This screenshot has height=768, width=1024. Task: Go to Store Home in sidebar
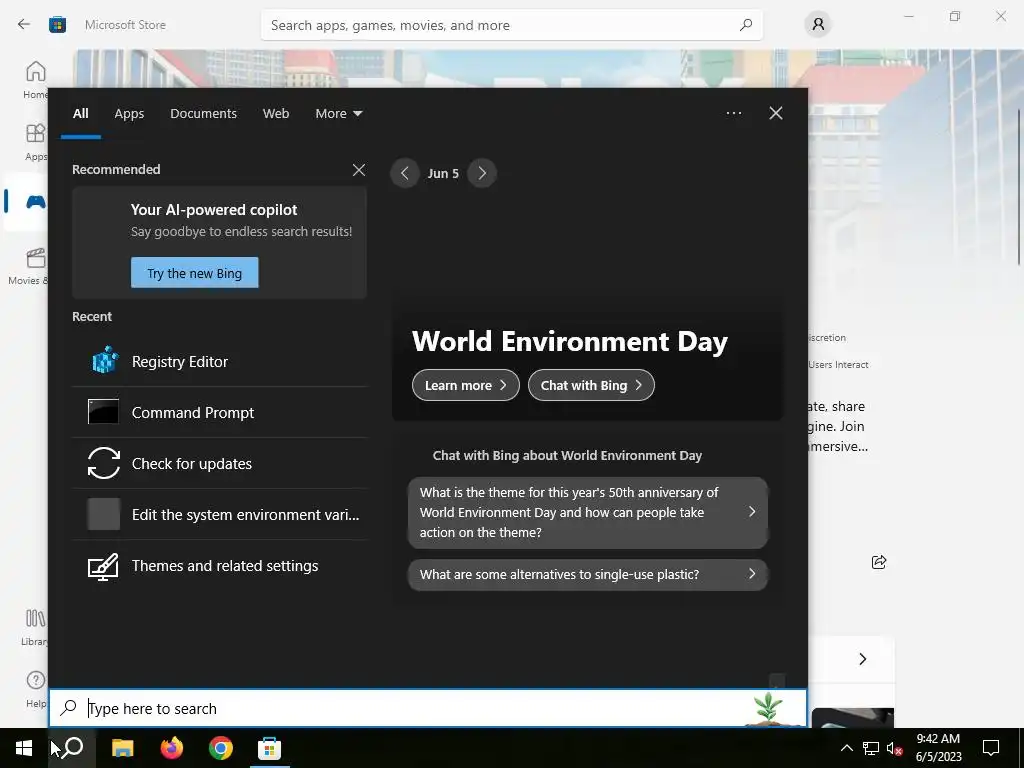pos(35,80)
